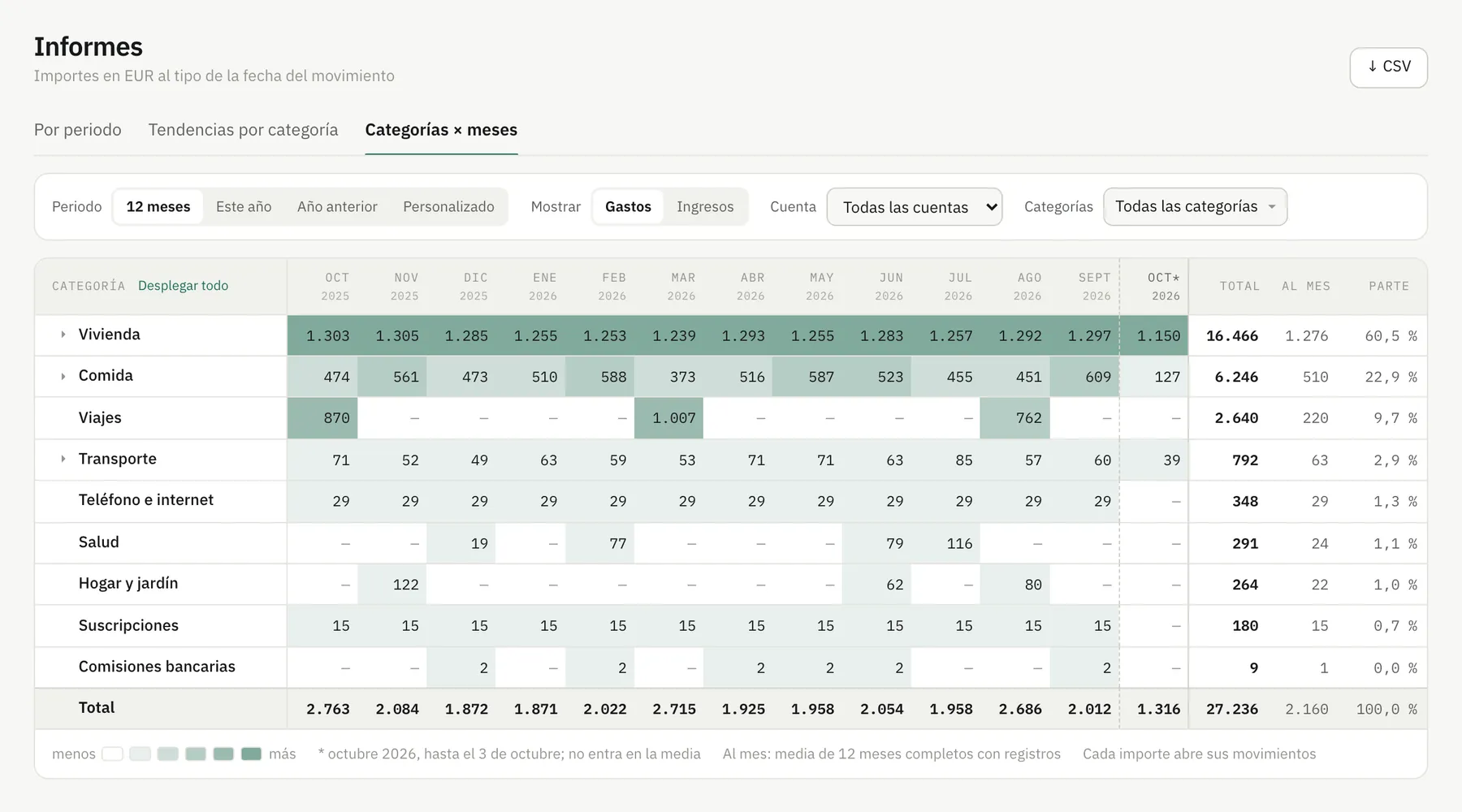Open Comida amount 609 for September
This screenshot has height=812, width=1462.
1084,377
